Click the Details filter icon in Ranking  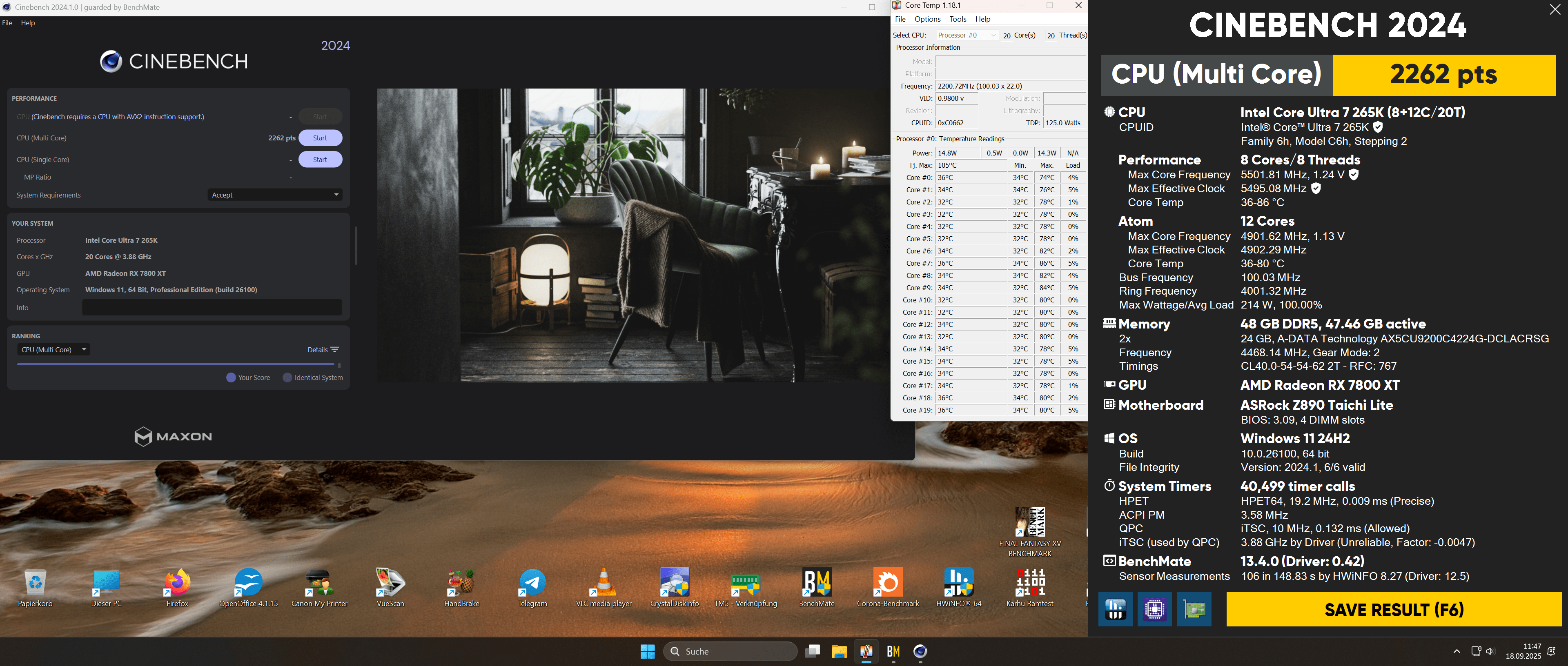click(x=334, y=350)
